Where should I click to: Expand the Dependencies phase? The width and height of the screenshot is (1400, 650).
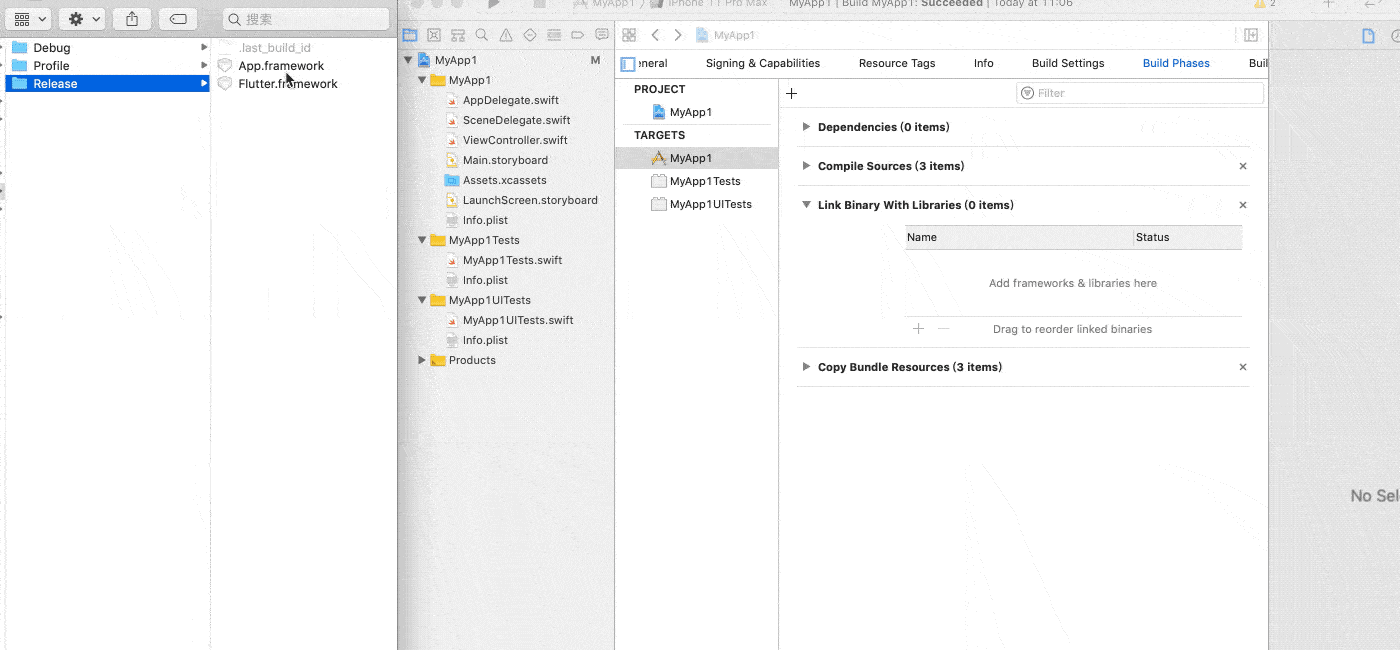coord(807,127)
